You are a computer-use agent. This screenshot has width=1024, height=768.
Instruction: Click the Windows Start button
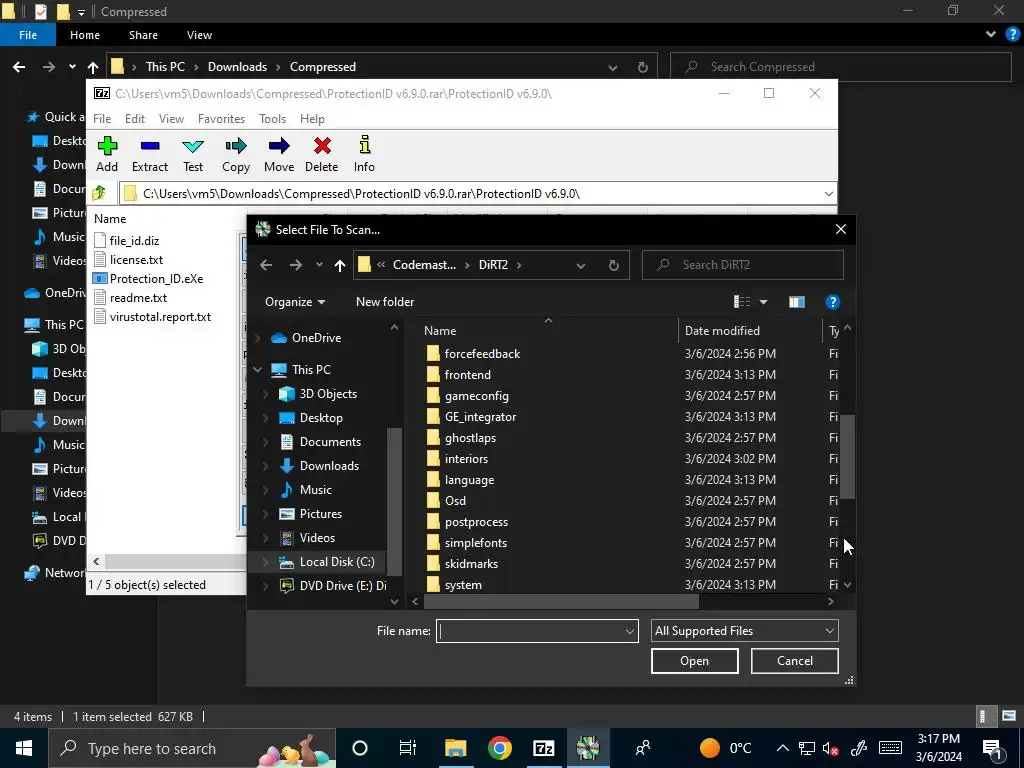pos(24,748)
